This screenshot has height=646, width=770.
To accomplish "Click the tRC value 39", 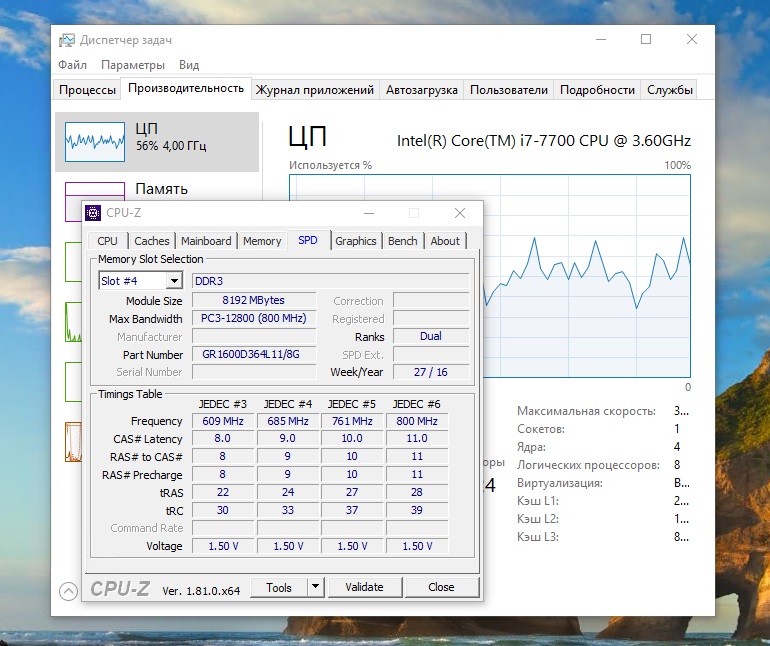I will pos(417,510).
